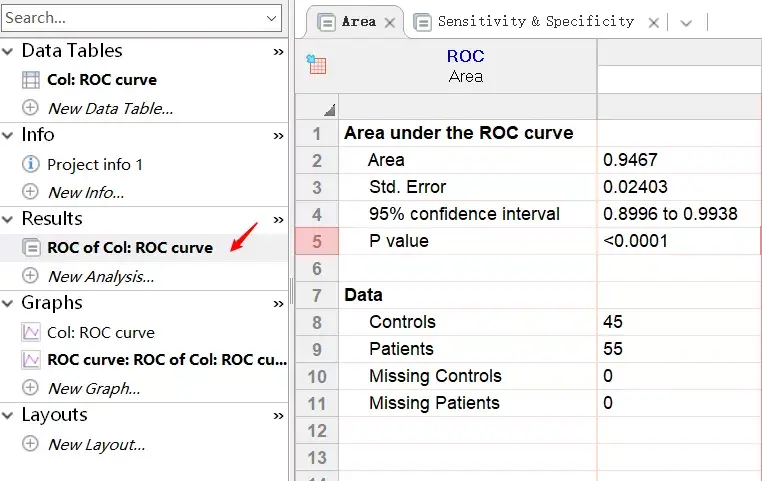Click the plus icon beside New Analysis

click(30, 276)
